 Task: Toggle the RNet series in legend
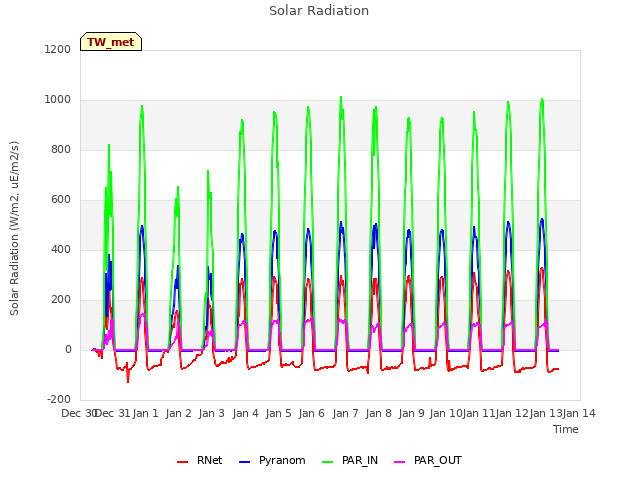coord(200,460)
